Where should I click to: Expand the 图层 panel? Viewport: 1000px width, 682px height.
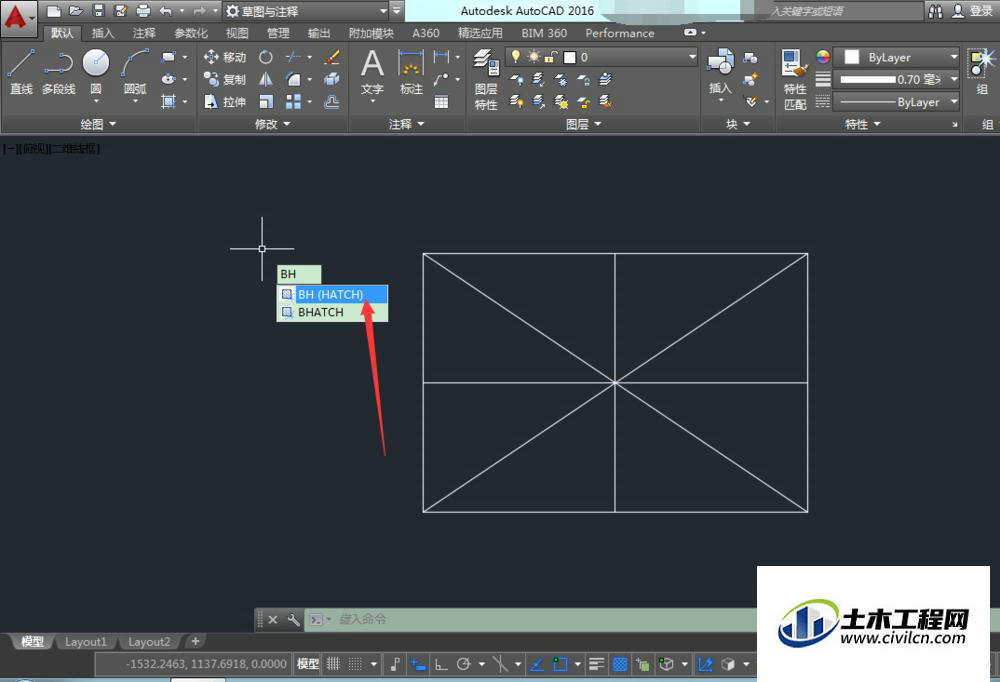(584, 124)
